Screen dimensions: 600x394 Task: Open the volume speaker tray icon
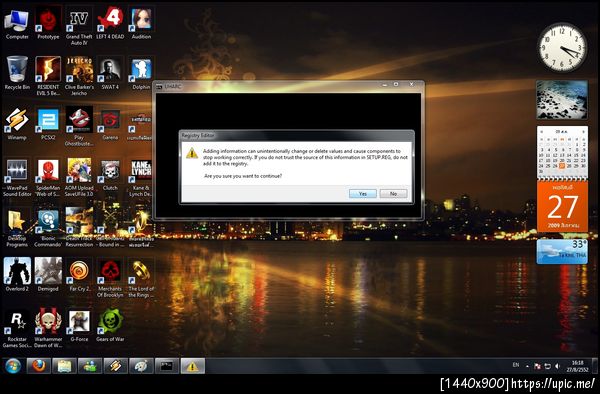click(x=557, y=366)
